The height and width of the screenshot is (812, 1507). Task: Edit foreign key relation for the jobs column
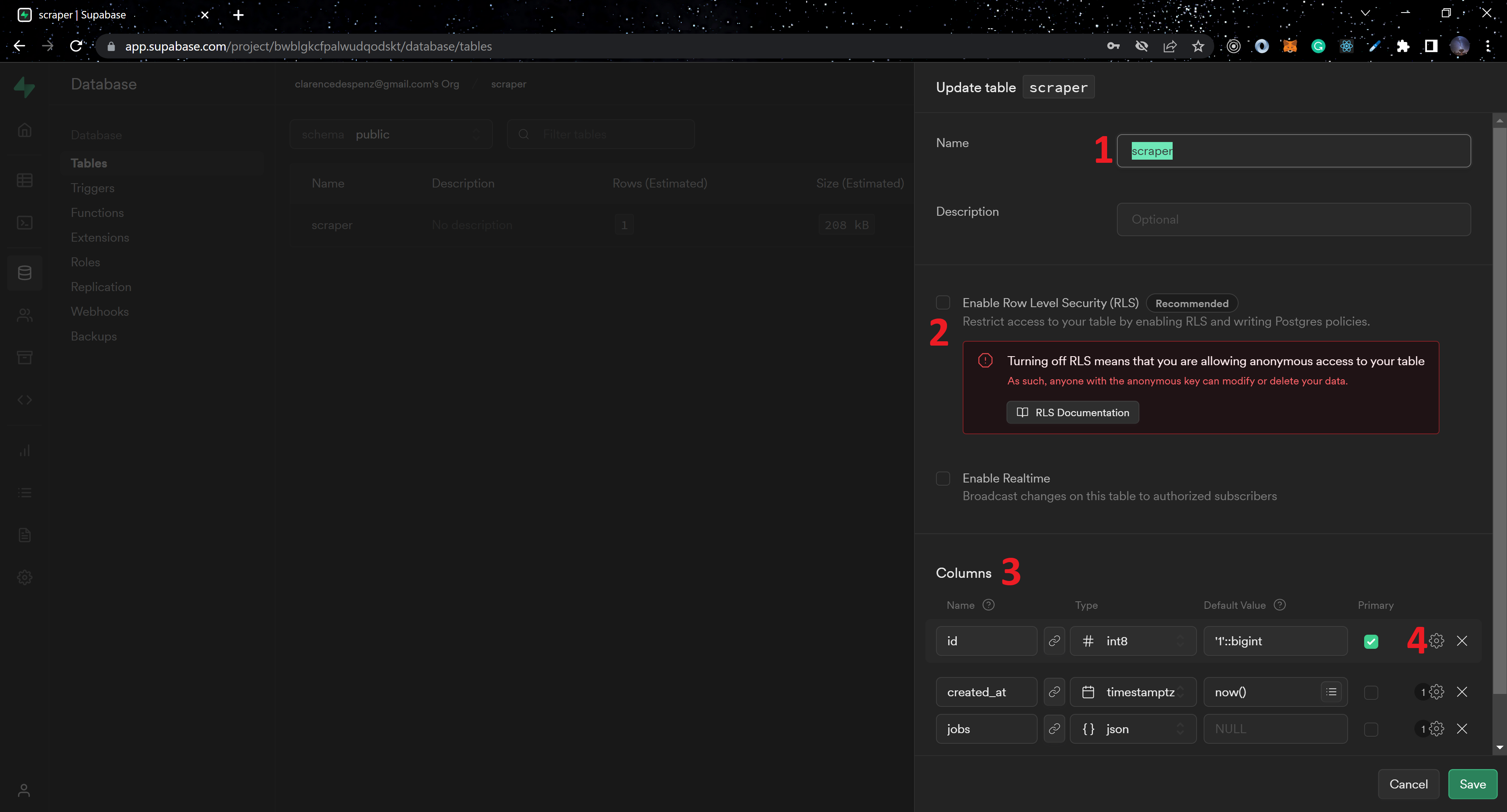pos(1054,728)
